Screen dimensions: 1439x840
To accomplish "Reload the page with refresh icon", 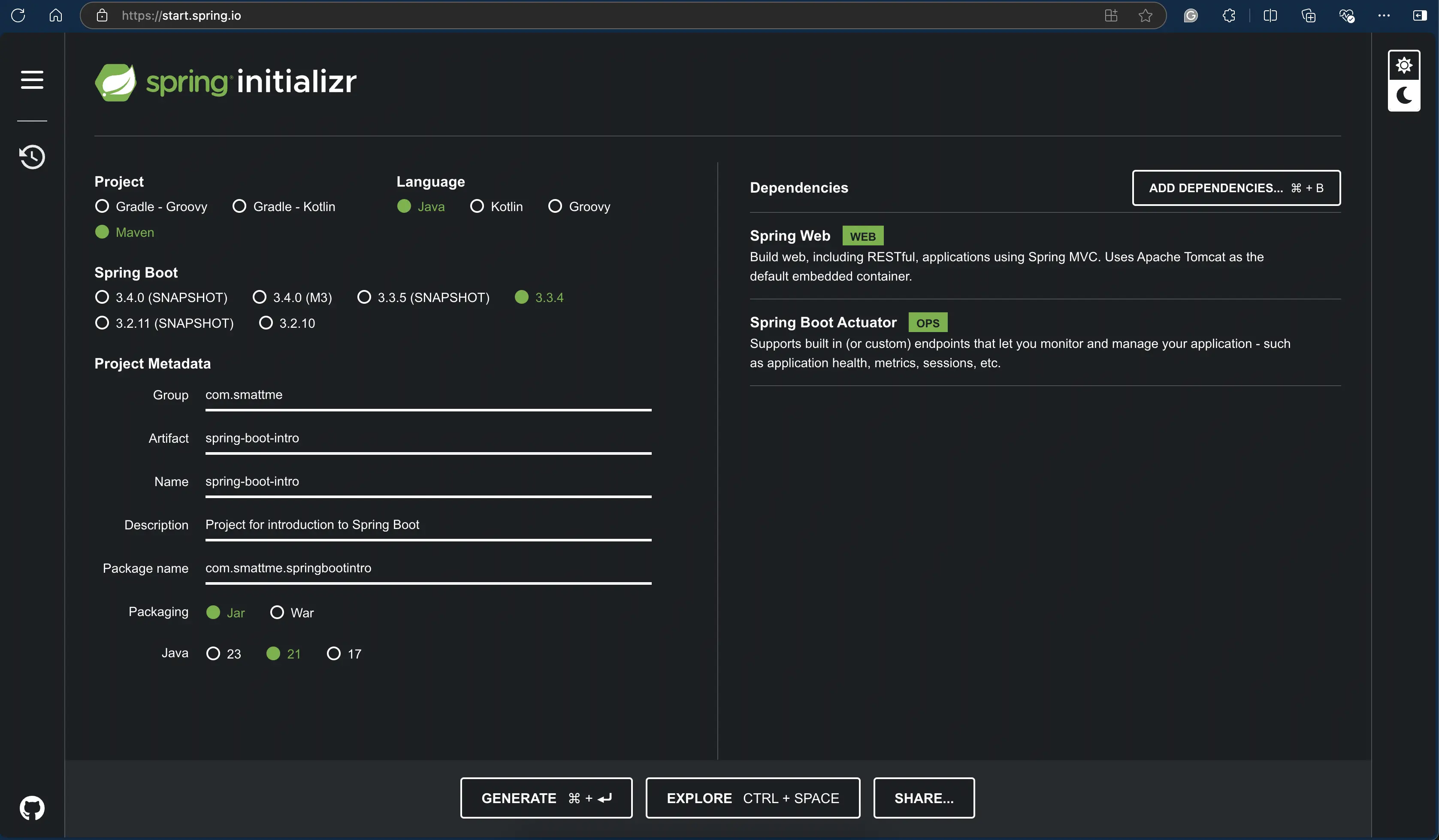I will click(x=18, y=15).
